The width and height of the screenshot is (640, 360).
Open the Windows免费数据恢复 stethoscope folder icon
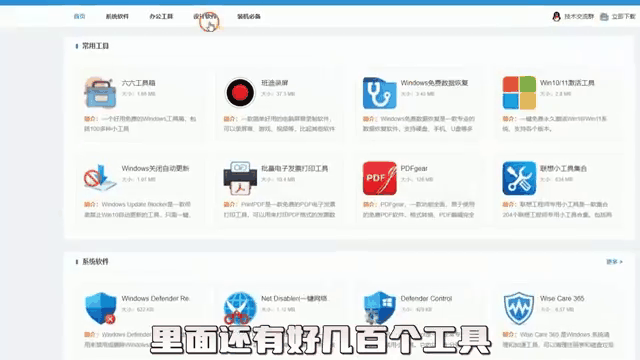pos(380,93)
